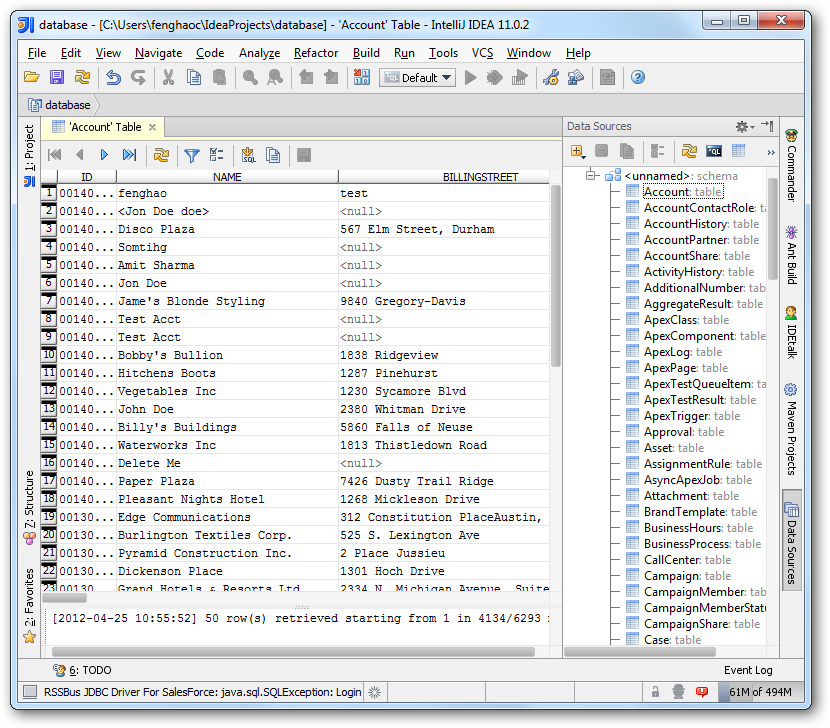Collapse the <unnamed> schema tree node
Viewport: 830px width, 728px height.
coord(592,176)
